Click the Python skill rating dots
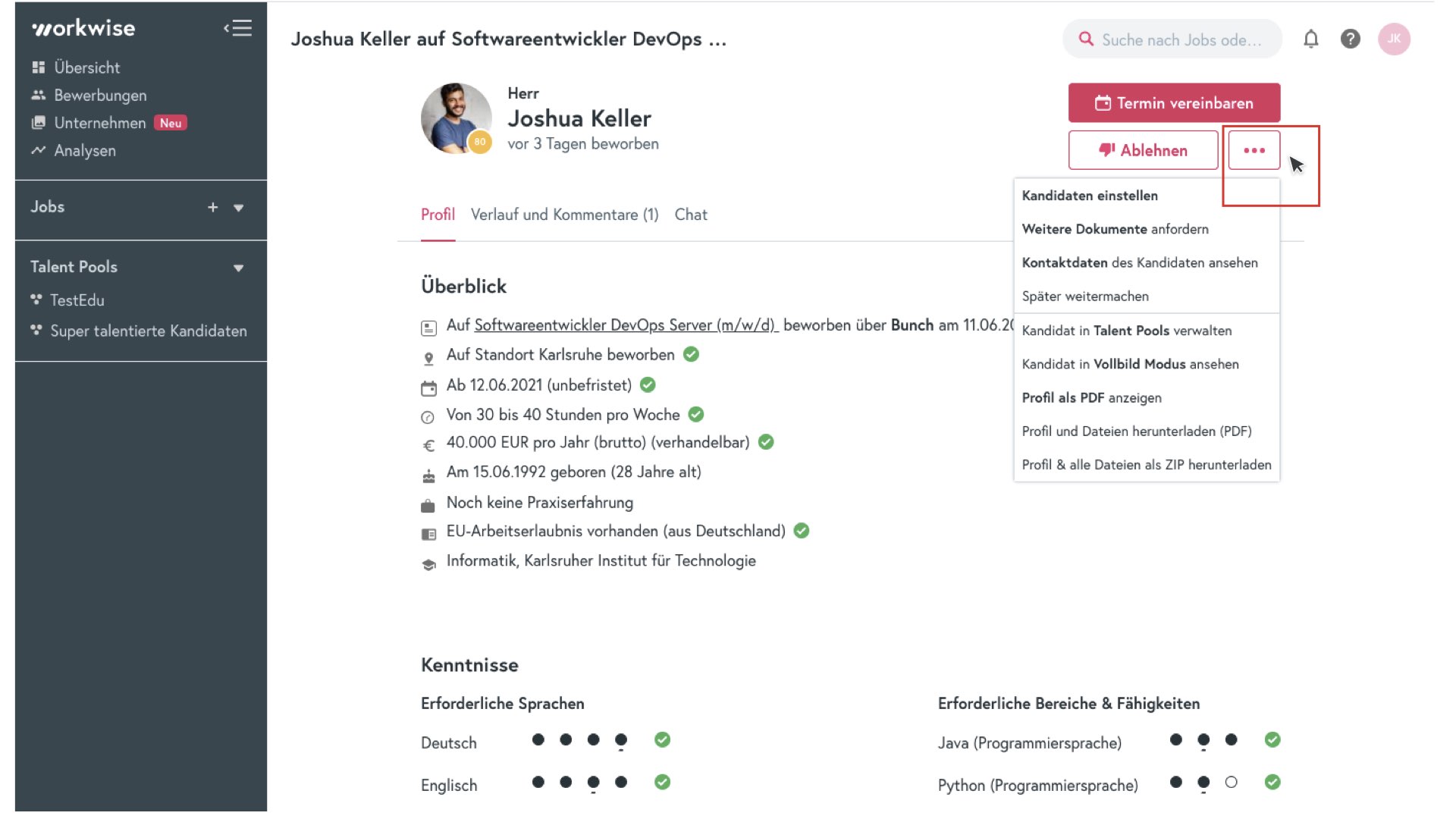This screenshot has width=1456, height=819. [x=1203, y=782]
